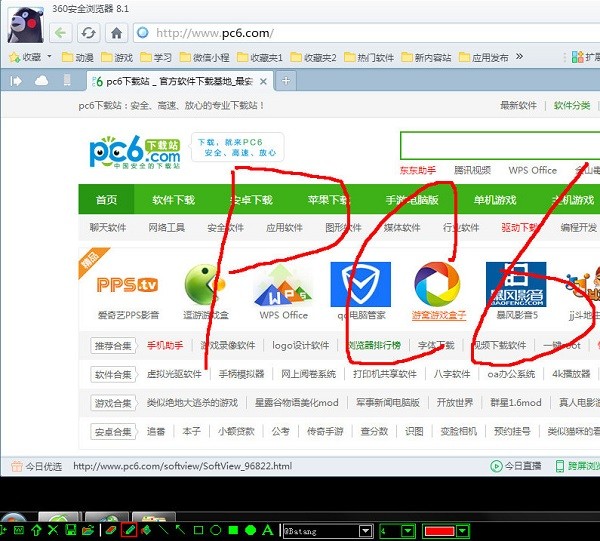
Task: Select the hollow ellipse tool
Action: pyautogui.click(x=216, y=530)
